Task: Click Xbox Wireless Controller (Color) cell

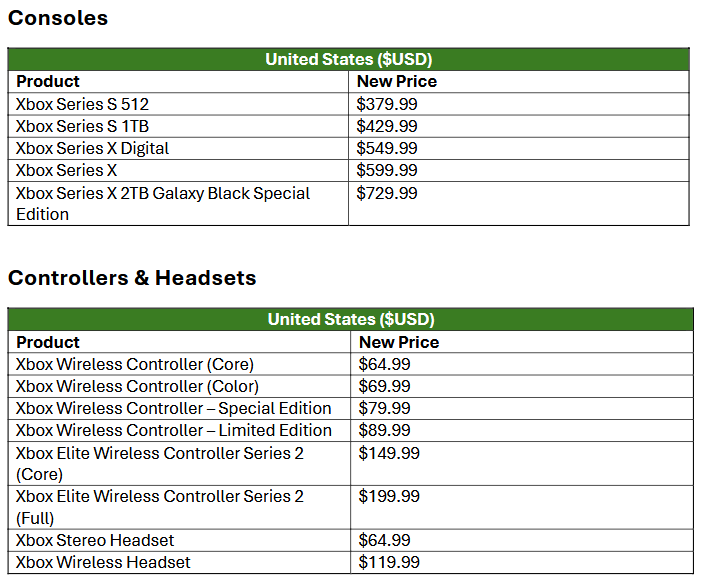Action: pos(137,386)
